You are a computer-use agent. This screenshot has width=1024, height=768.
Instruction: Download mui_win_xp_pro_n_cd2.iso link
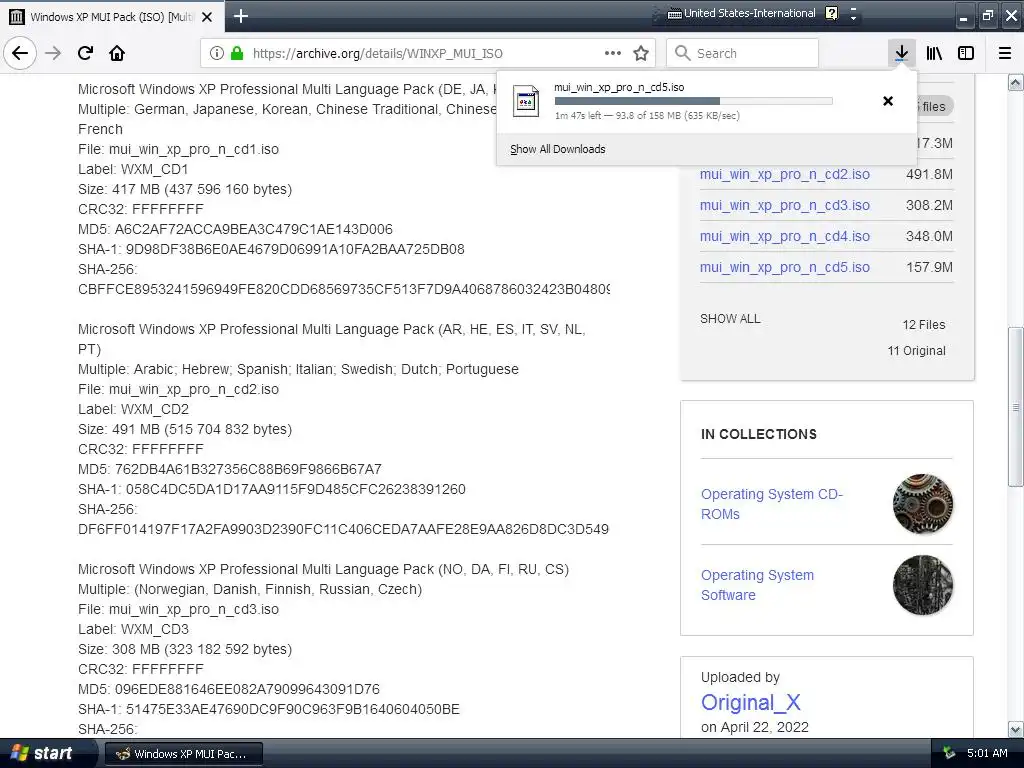[784, 174]
